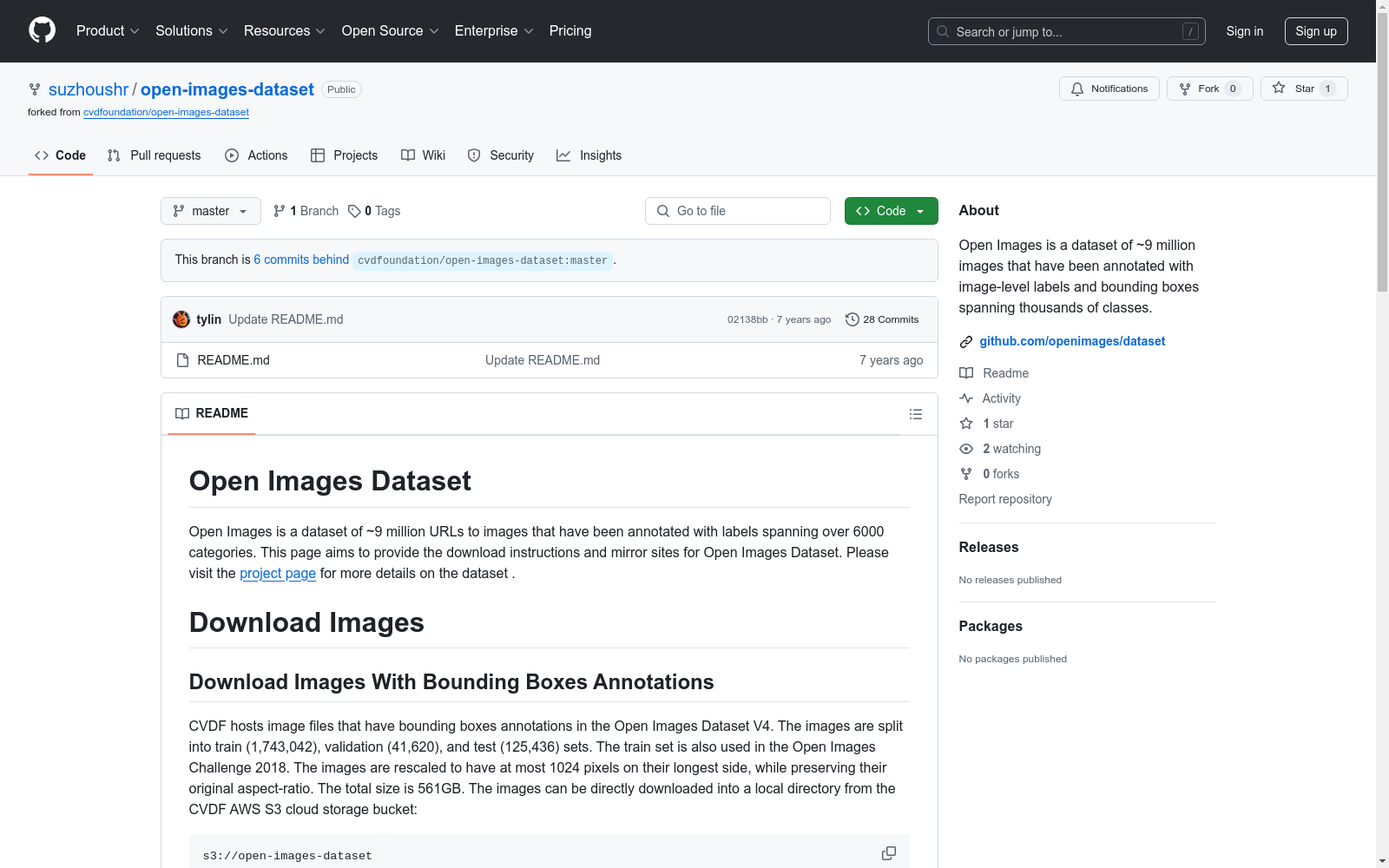Click the tag icon for Tags

point(354,211)
